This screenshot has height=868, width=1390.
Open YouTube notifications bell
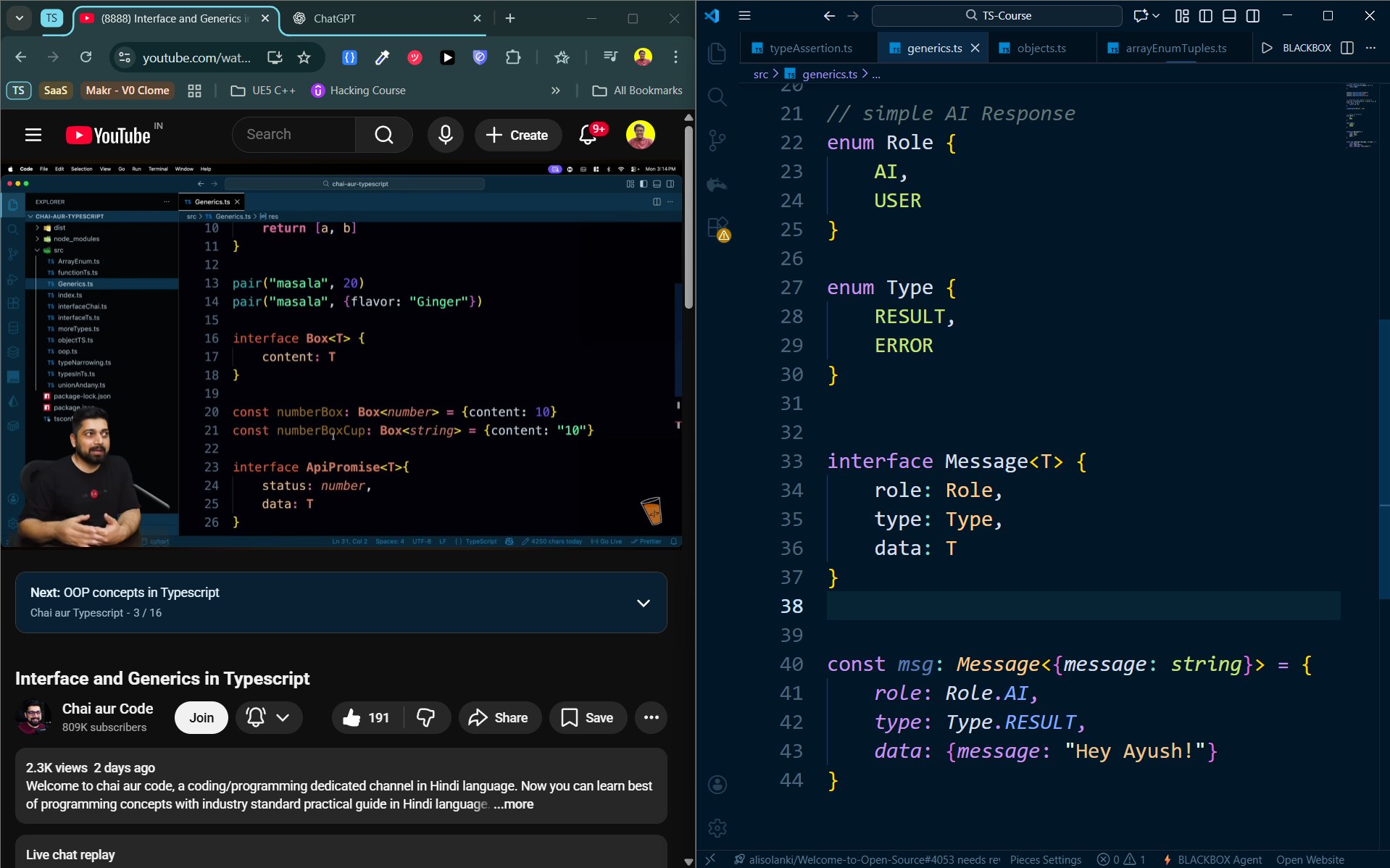587,135
